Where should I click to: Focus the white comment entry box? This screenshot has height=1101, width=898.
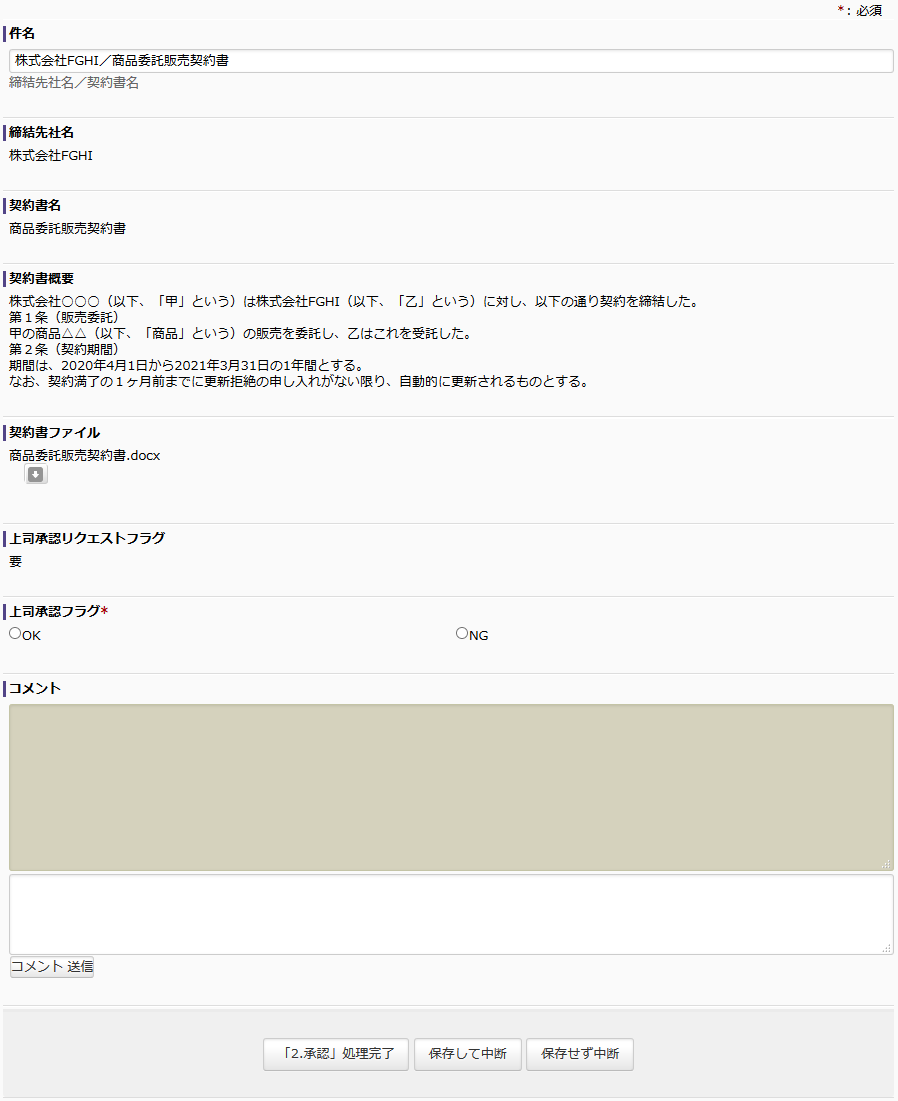tap(450, 914)
